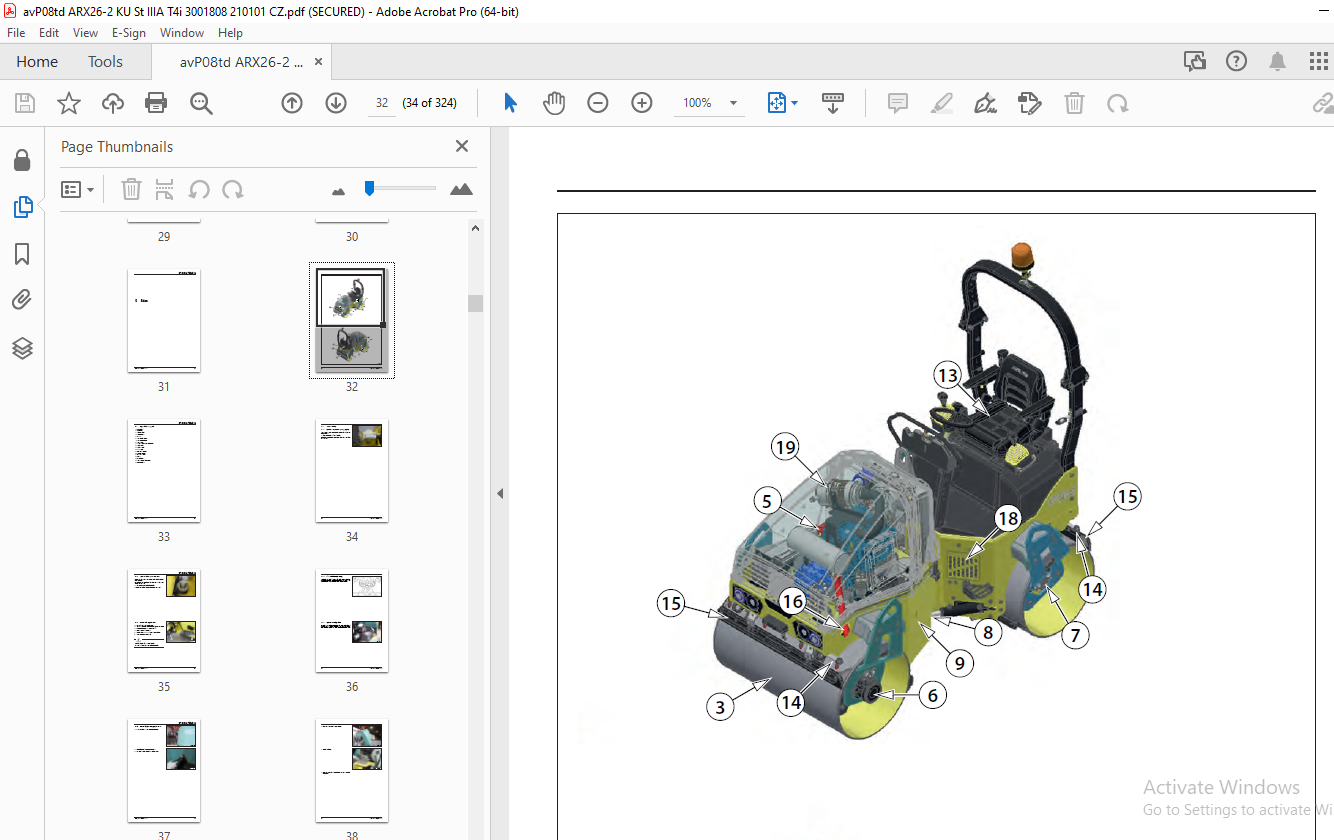The width and height of the screenshot is (1334, 840).
Task: Select the highlight text pen tool
Action: point(941,103)
